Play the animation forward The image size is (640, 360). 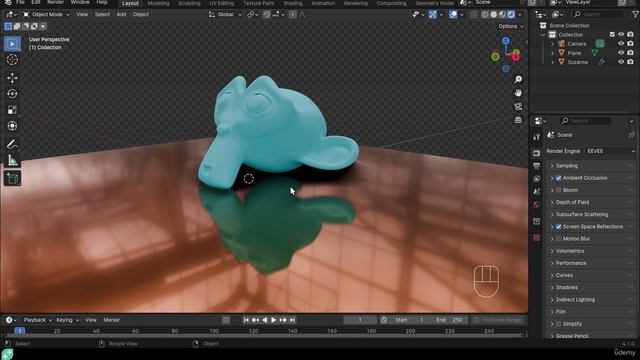[x=274, y=320]
